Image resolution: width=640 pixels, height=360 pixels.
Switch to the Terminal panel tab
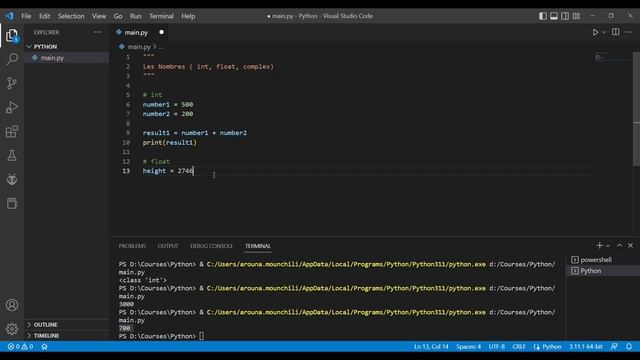(258, 246)
